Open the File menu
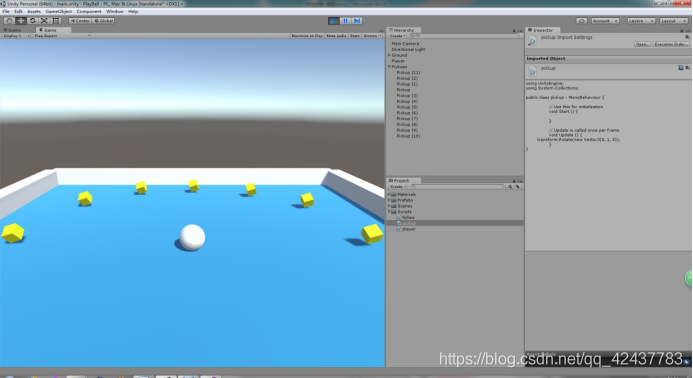Viewport: 693px width, 378px height. [6, 11]
